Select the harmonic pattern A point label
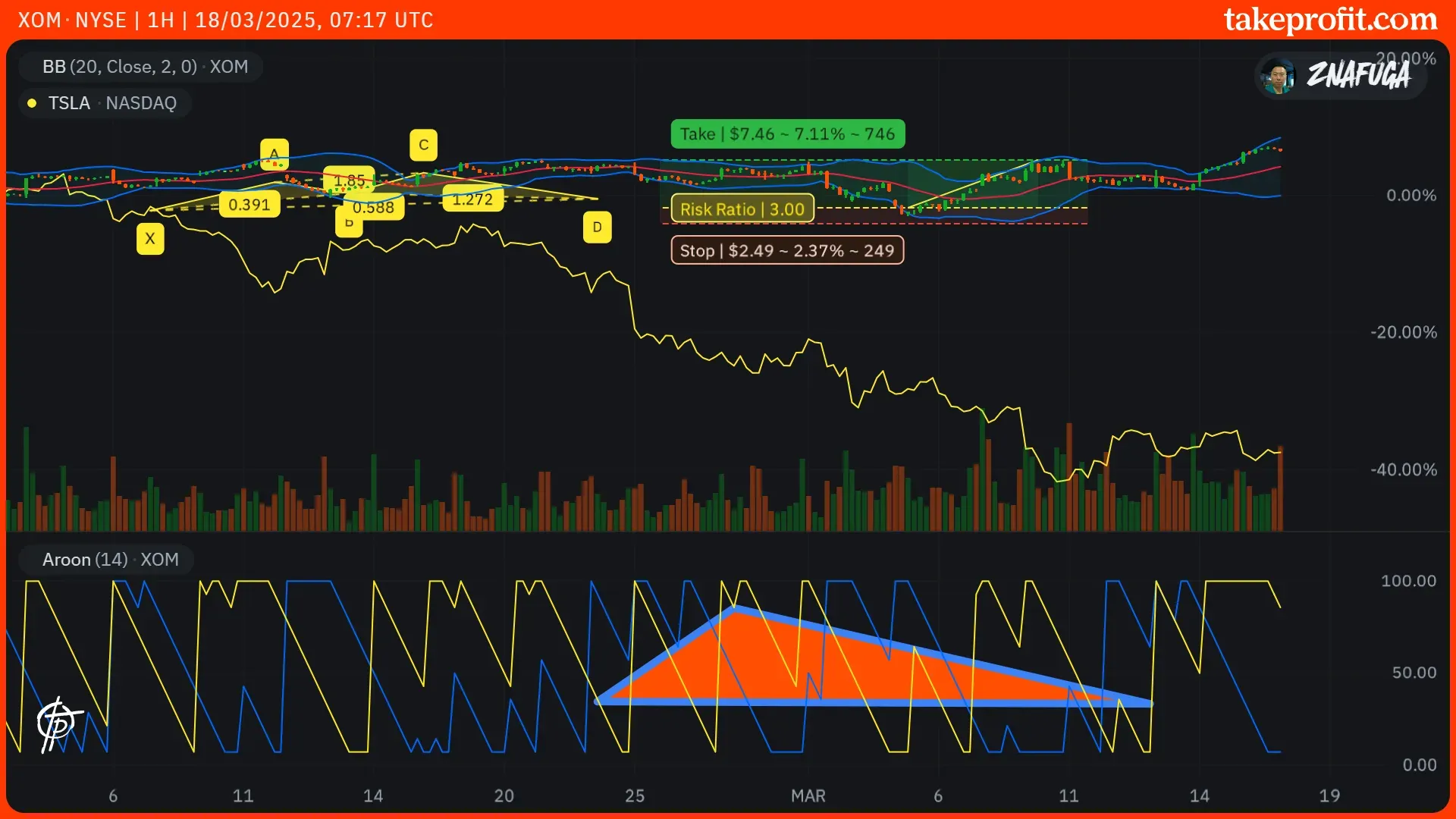Screen dimensions: 1456x819 [x=274, y=153]
